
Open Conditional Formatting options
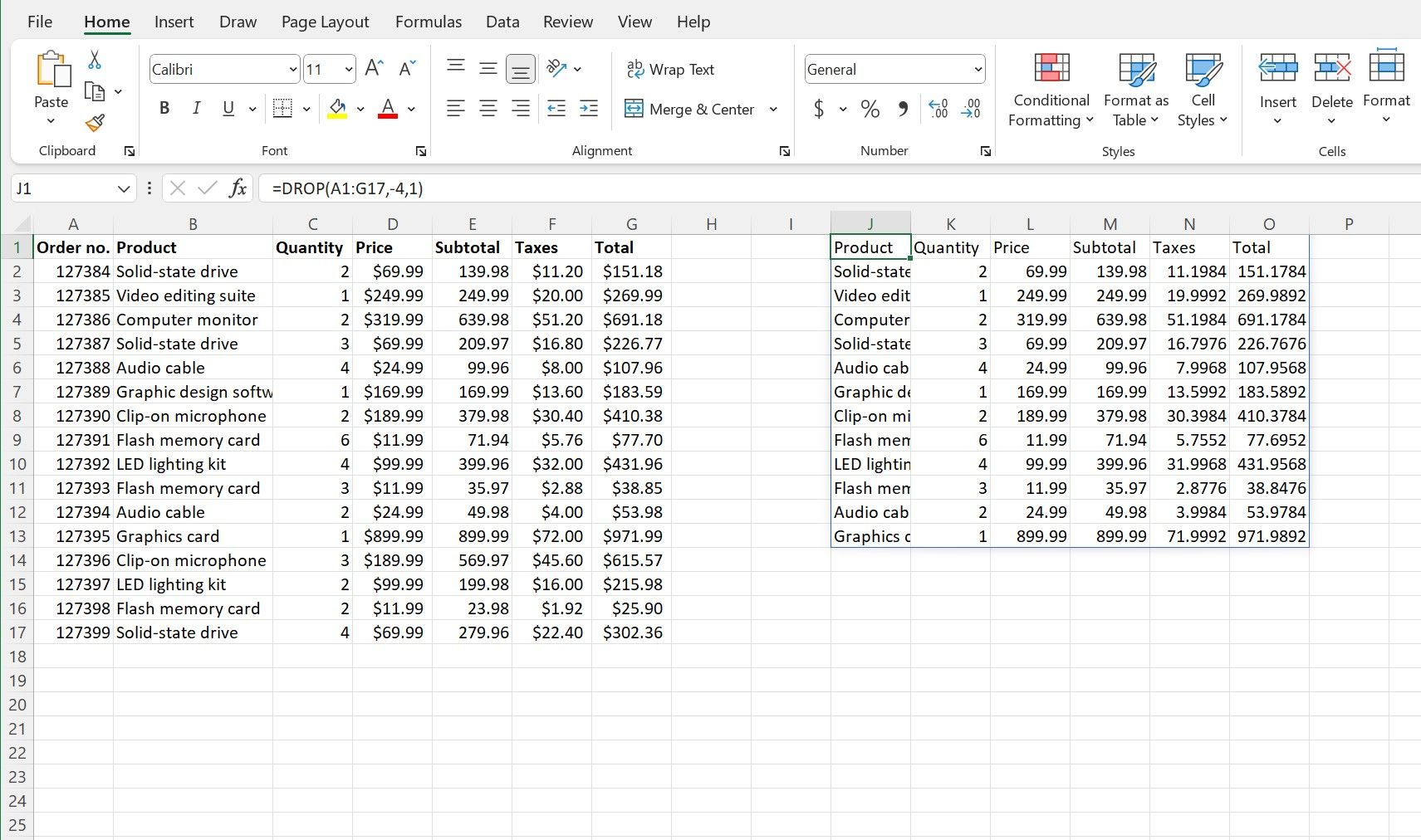click(1051, 89)
